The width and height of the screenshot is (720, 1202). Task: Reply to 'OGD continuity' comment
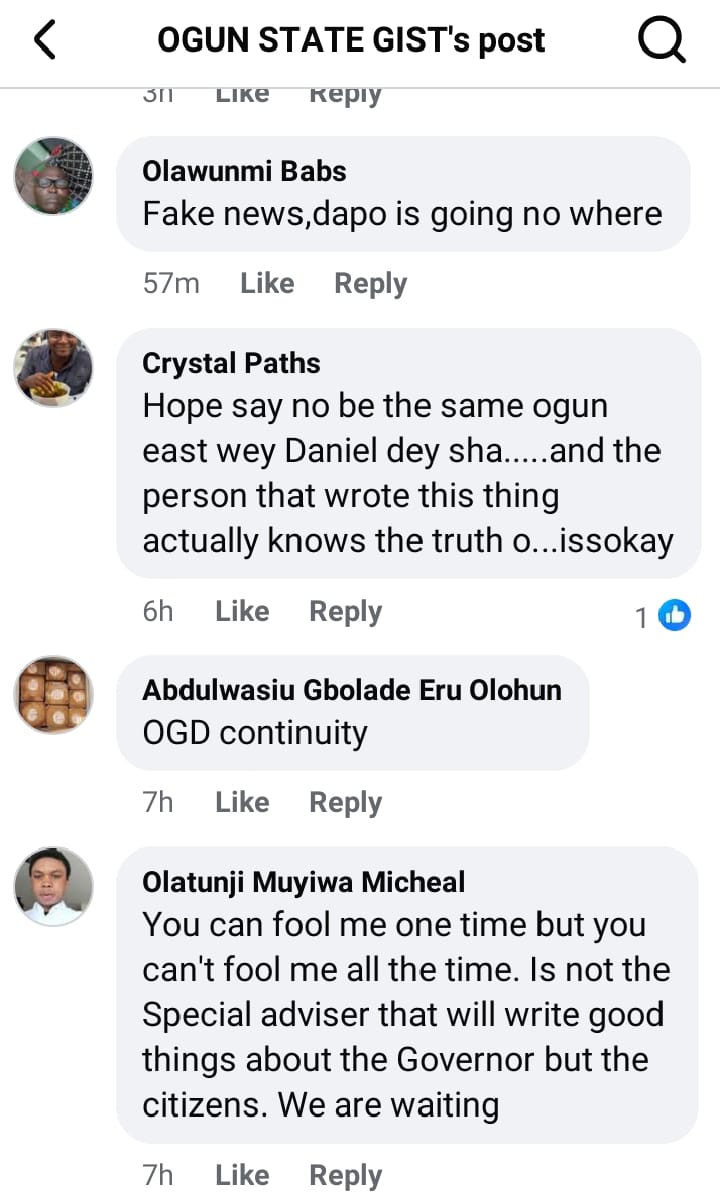tap(345, 803)
